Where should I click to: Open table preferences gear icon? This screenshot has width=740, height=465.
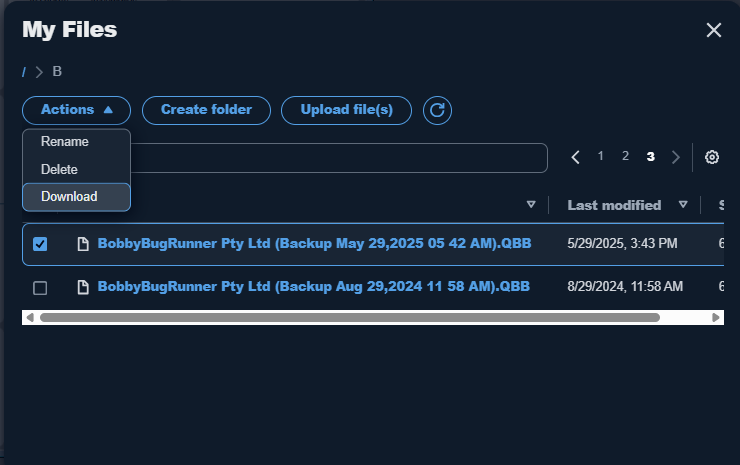[712, 157]
